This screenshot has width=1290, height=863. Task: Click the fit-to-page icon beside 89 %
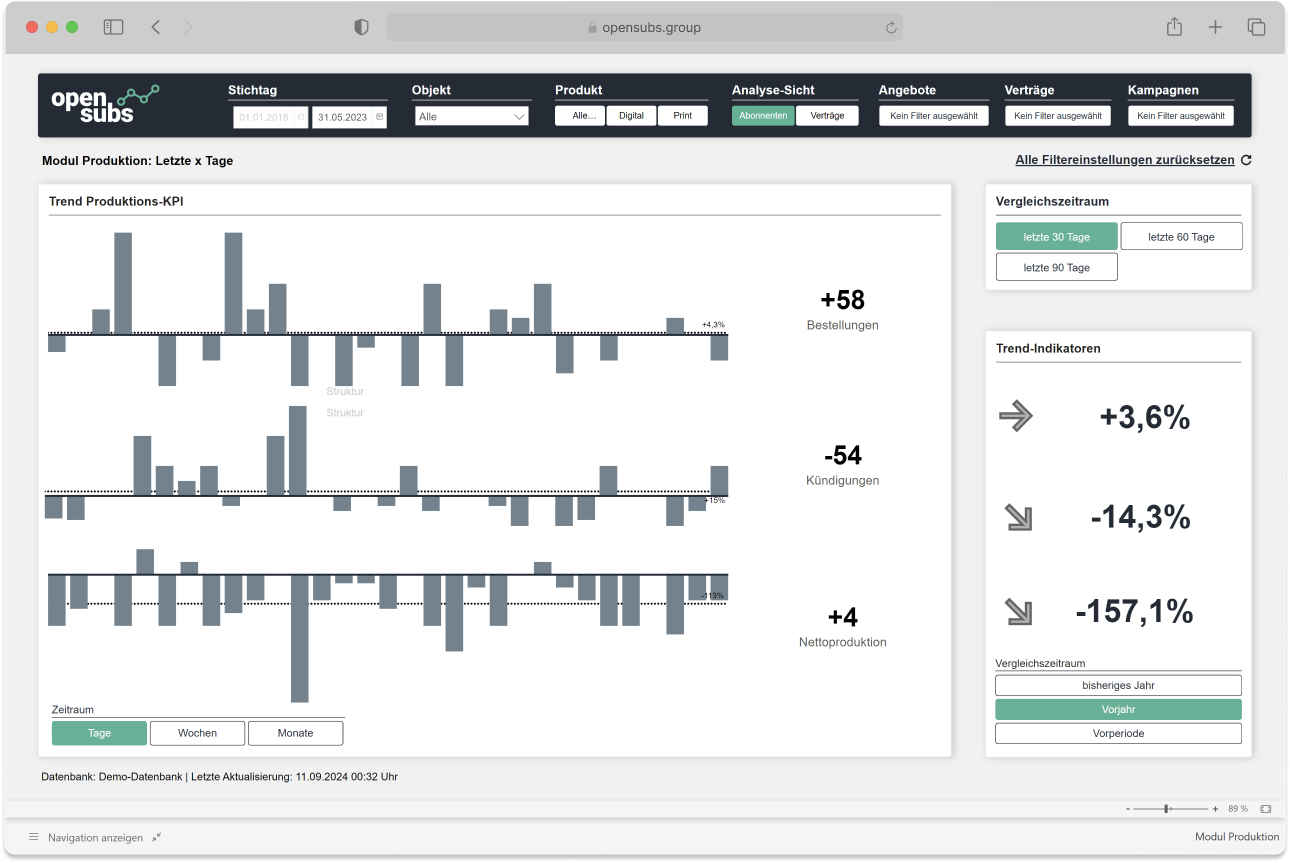(x=1265, y=808)
